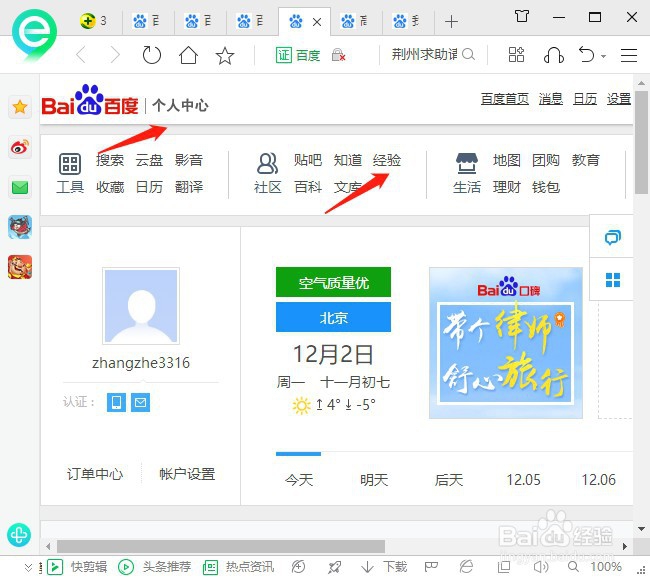Click the Baidu 口碑 lawyer ad banner

click(506, 343)
